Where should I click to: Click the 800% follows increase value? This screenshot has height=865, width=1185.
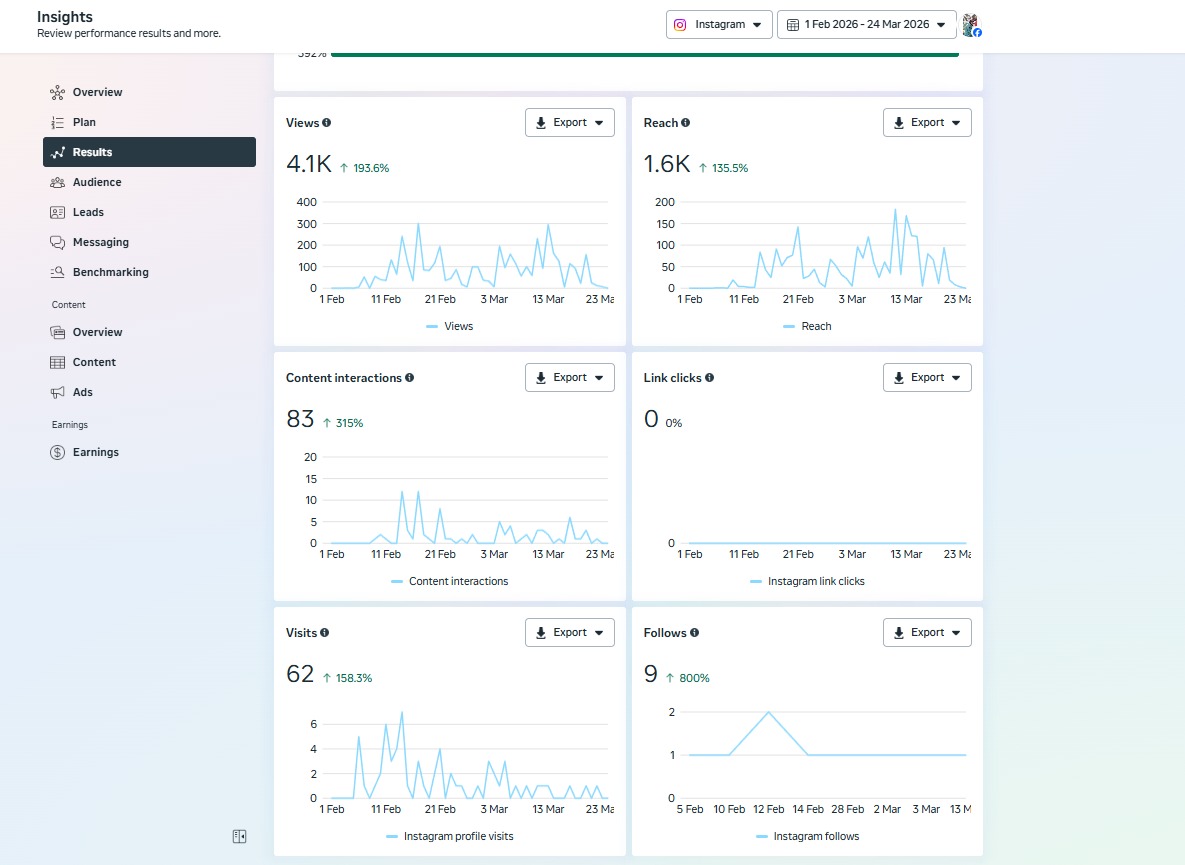[x=694, y=678]
